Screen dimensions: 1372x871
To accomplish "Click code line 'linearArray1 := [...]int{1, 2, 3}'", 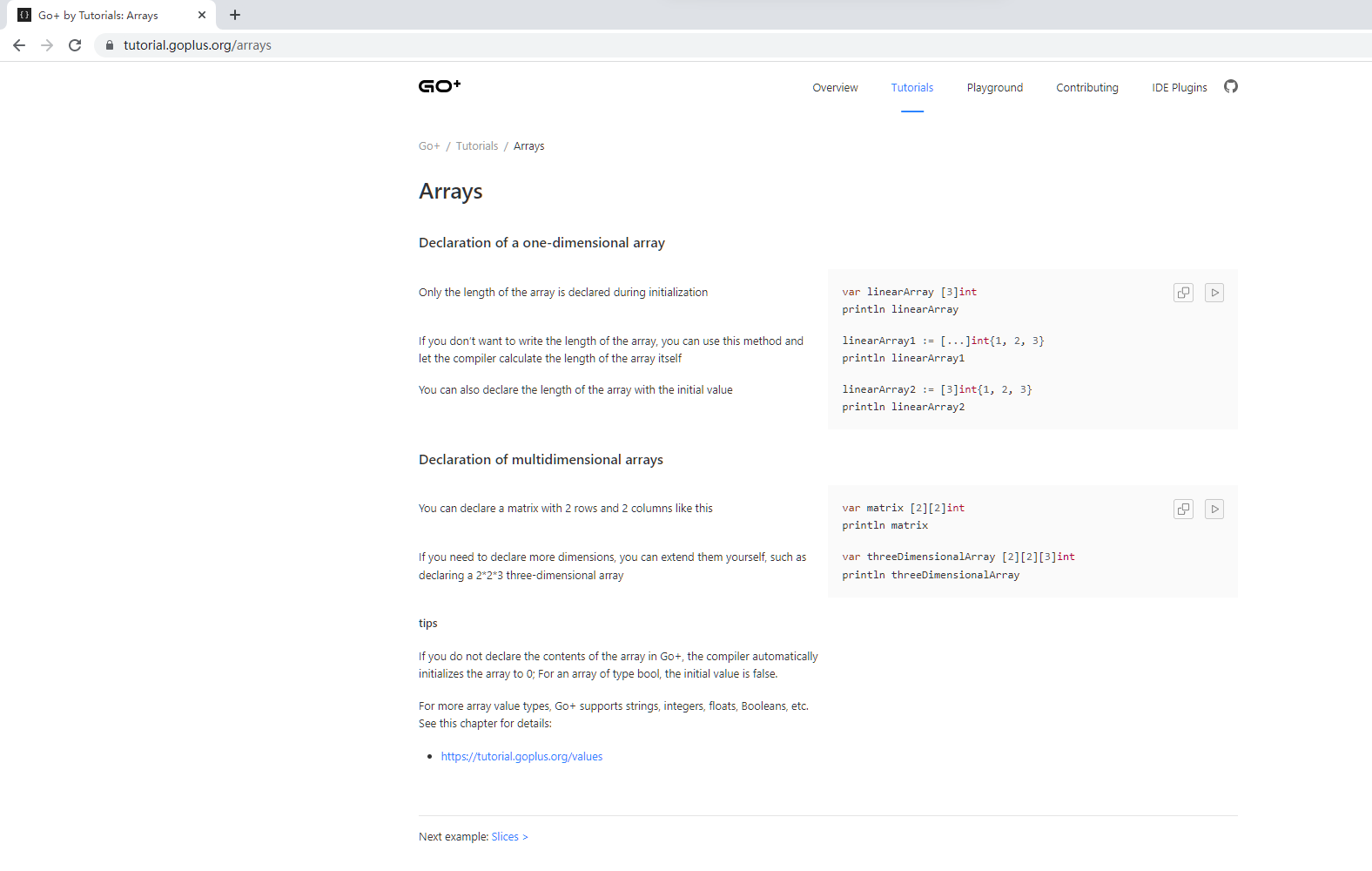I will pos(943,341).
